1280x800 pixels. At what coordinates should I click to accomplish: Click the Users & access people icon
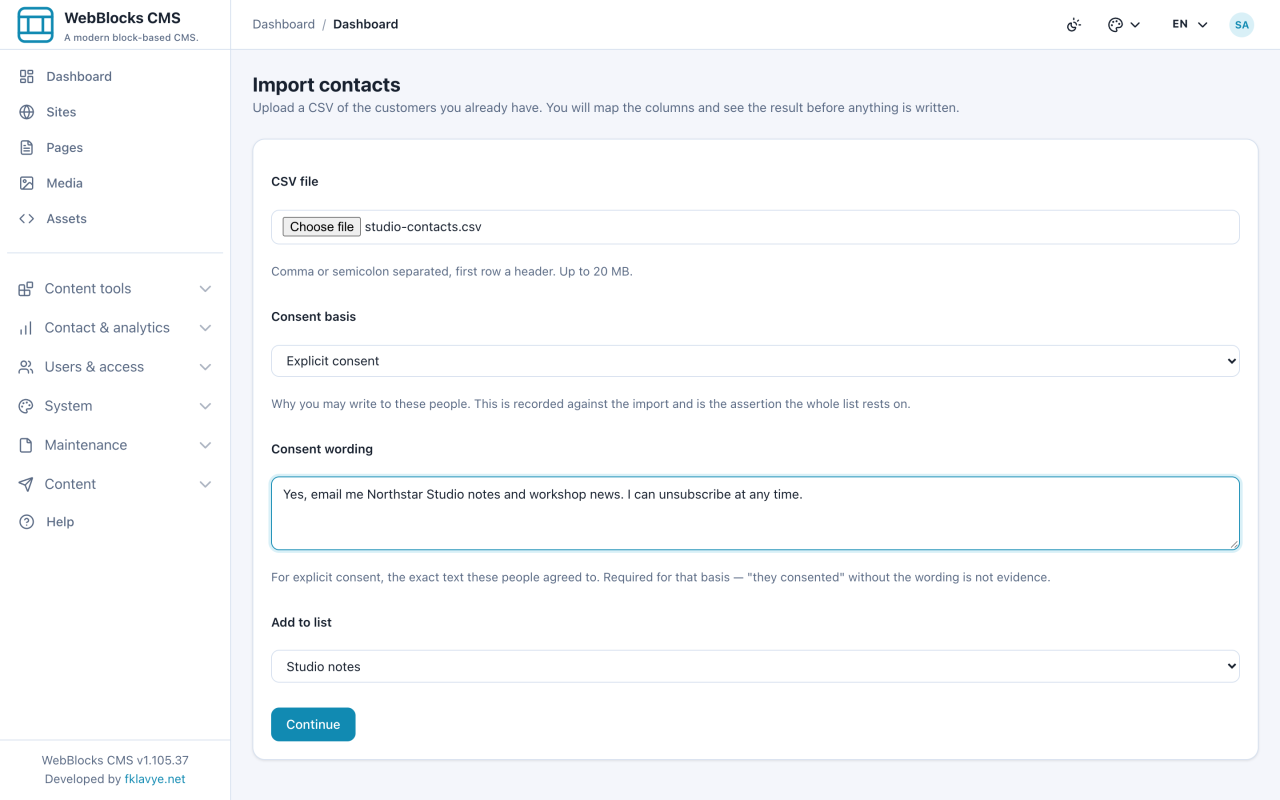point(26,367)
